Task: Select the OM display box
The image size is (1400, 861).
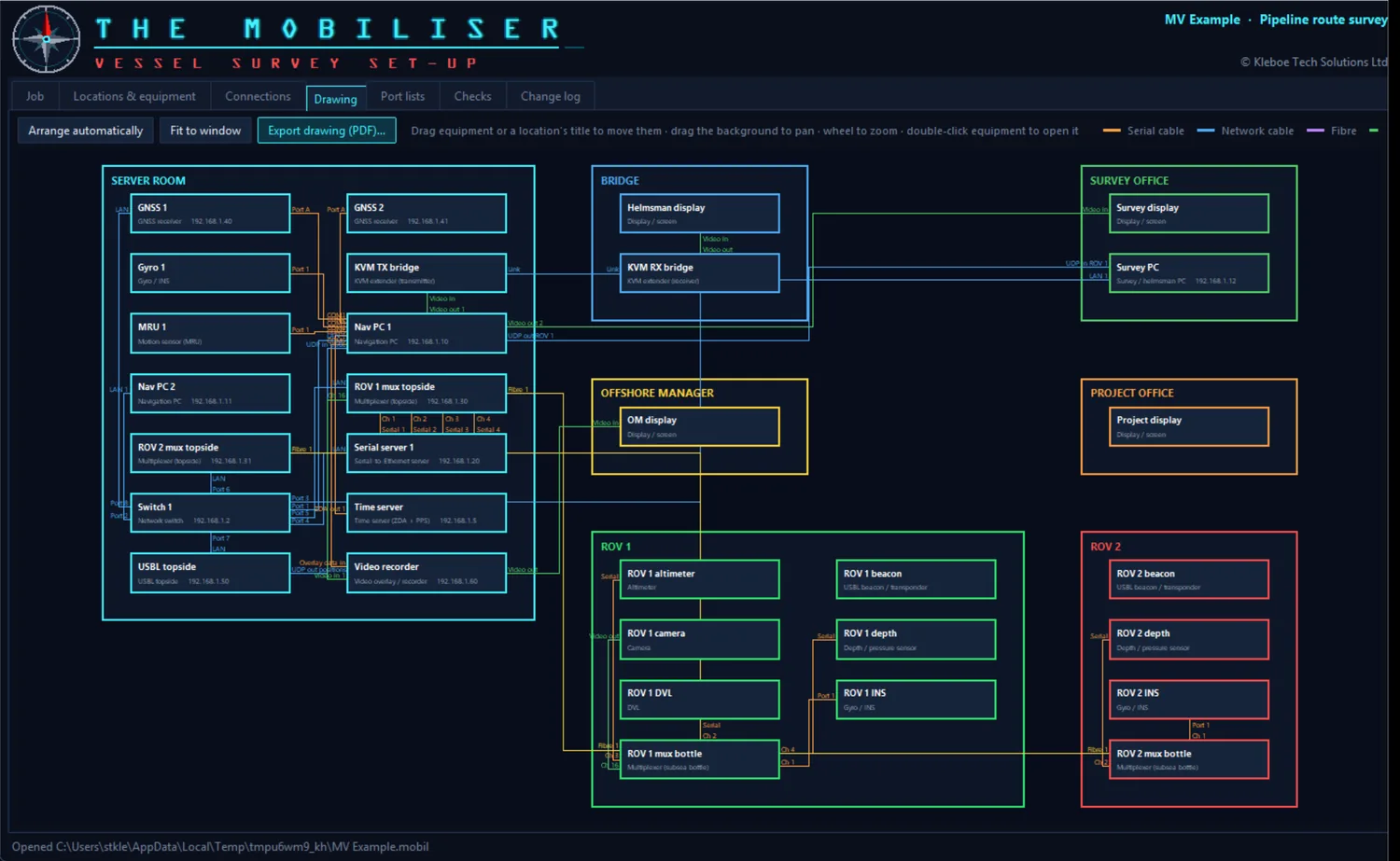Action: point(700,426)
